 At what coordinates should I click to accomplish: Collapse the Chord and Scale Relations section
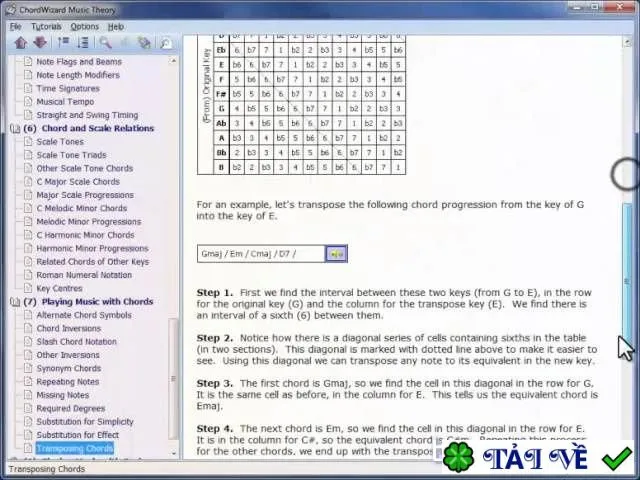click(15, 129)
